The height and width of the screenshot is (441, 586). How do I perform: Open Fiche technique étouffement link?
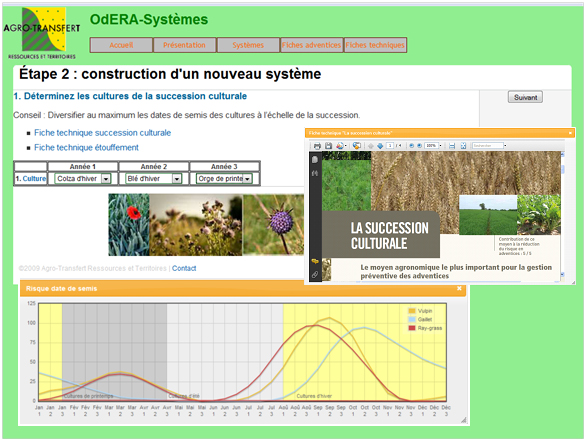pyautogui.click(x=86, y=148)
